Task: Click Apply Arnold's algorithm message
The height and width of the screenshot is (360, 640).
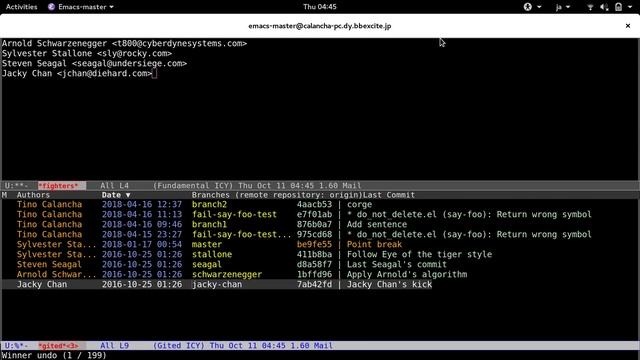Action: [x=407, y=274]
